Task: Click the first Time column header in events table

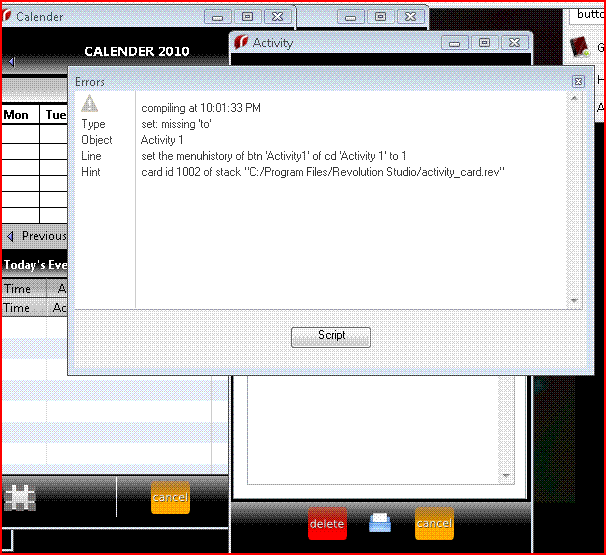Action: (24, 289)
